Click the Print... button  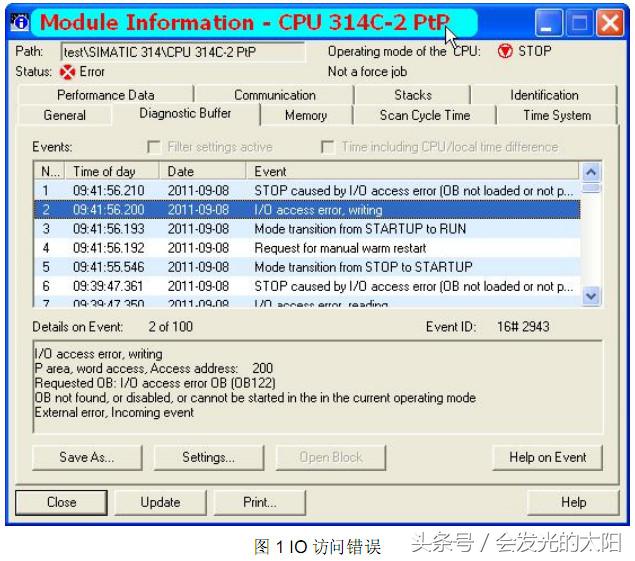(260, 502)
